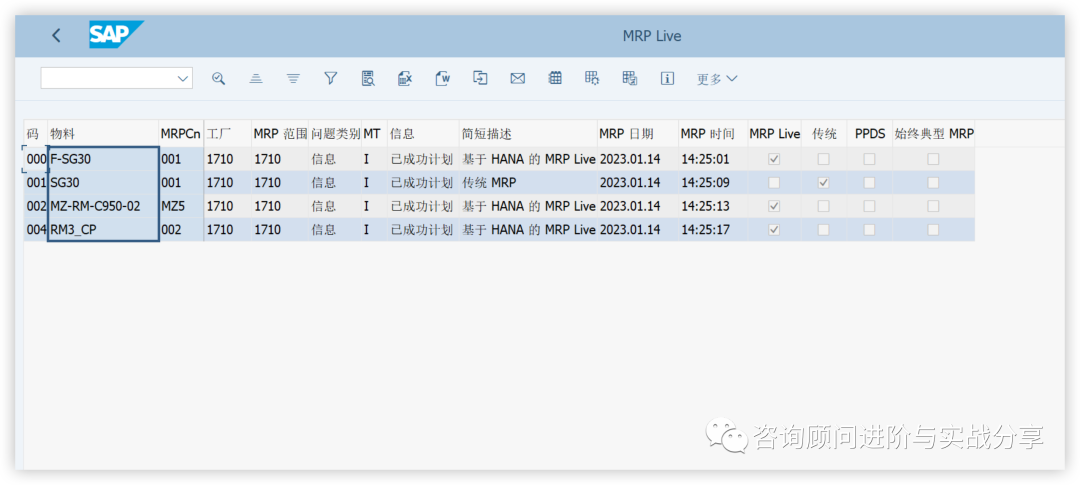Click the PPDS column header
The image size is (1080, 485).
[x=870, y=134]
